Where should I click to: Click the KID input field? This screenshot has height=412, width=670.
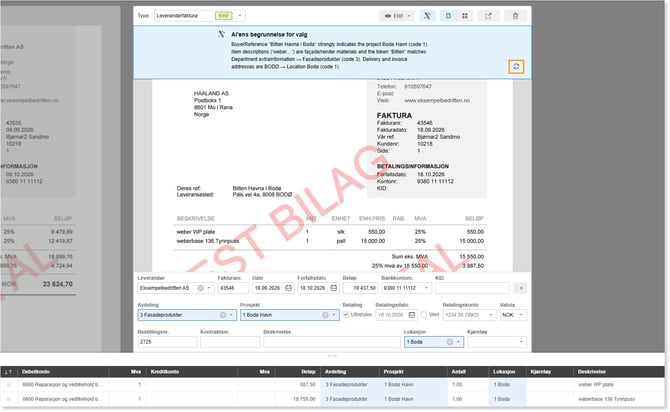point(472,288)
